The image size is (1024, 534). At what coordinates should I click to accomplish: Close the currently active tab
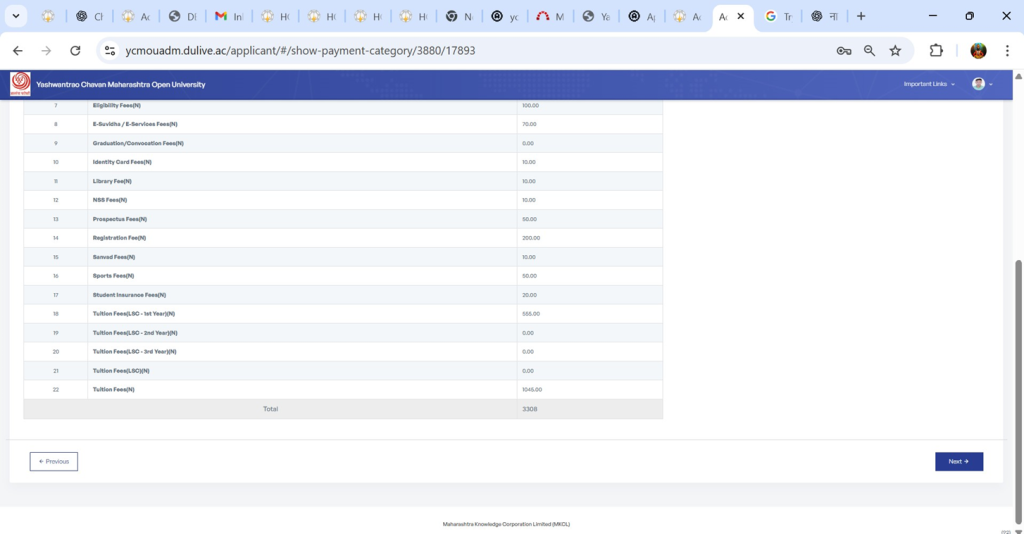coord(741,16)
